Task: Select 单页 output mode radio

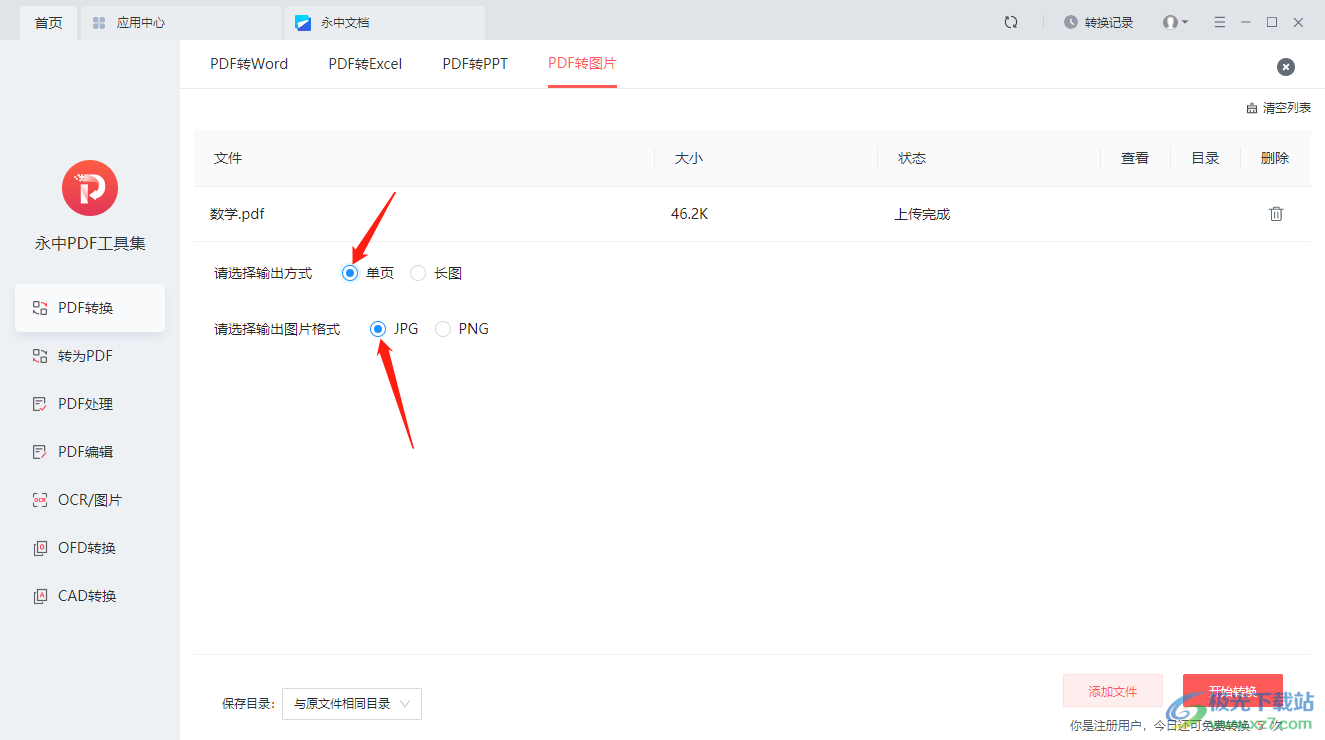Action: (x=350, y=273)
